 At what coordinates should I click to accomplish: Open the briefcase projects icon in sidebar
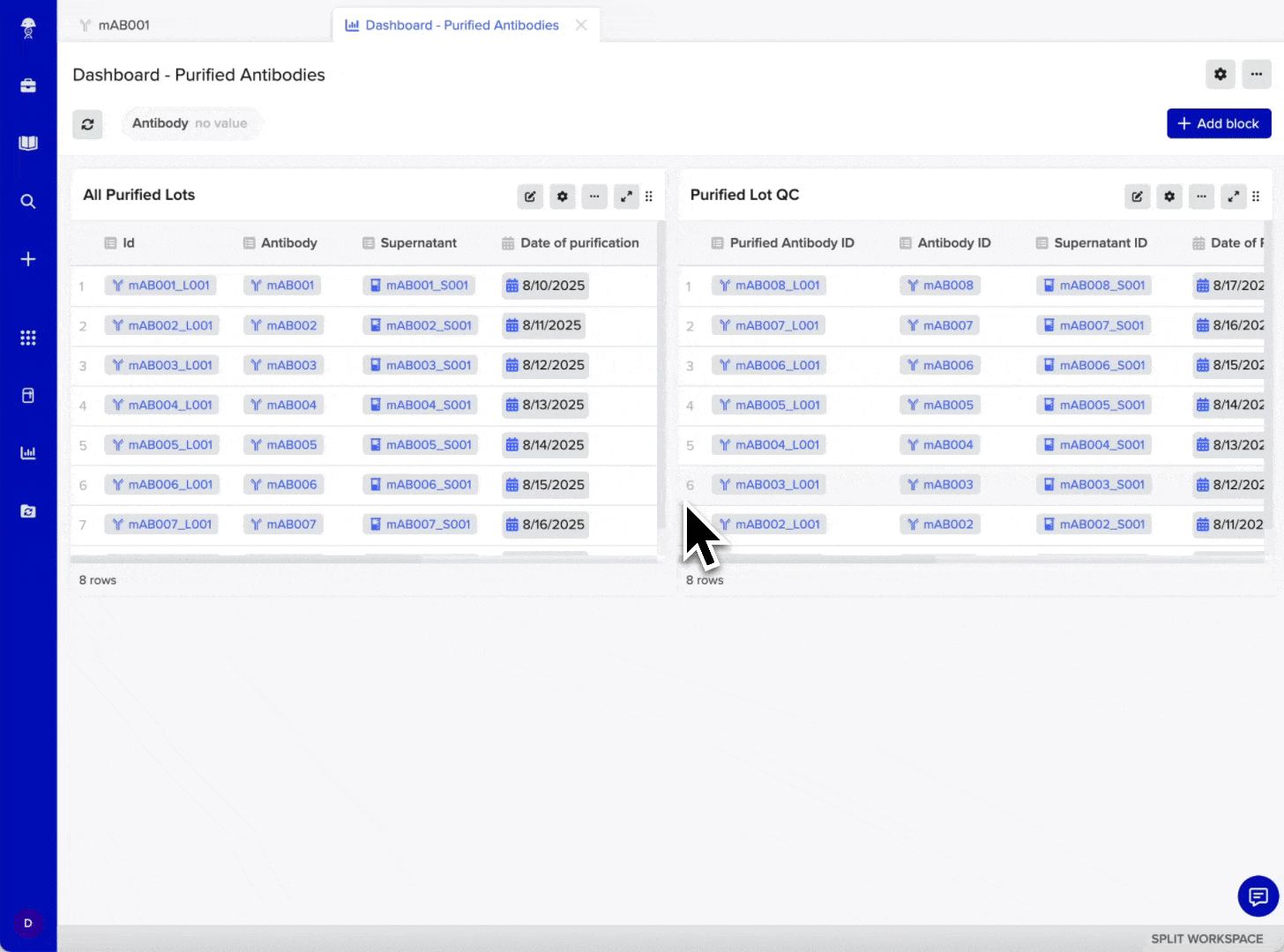coord(28,86)
